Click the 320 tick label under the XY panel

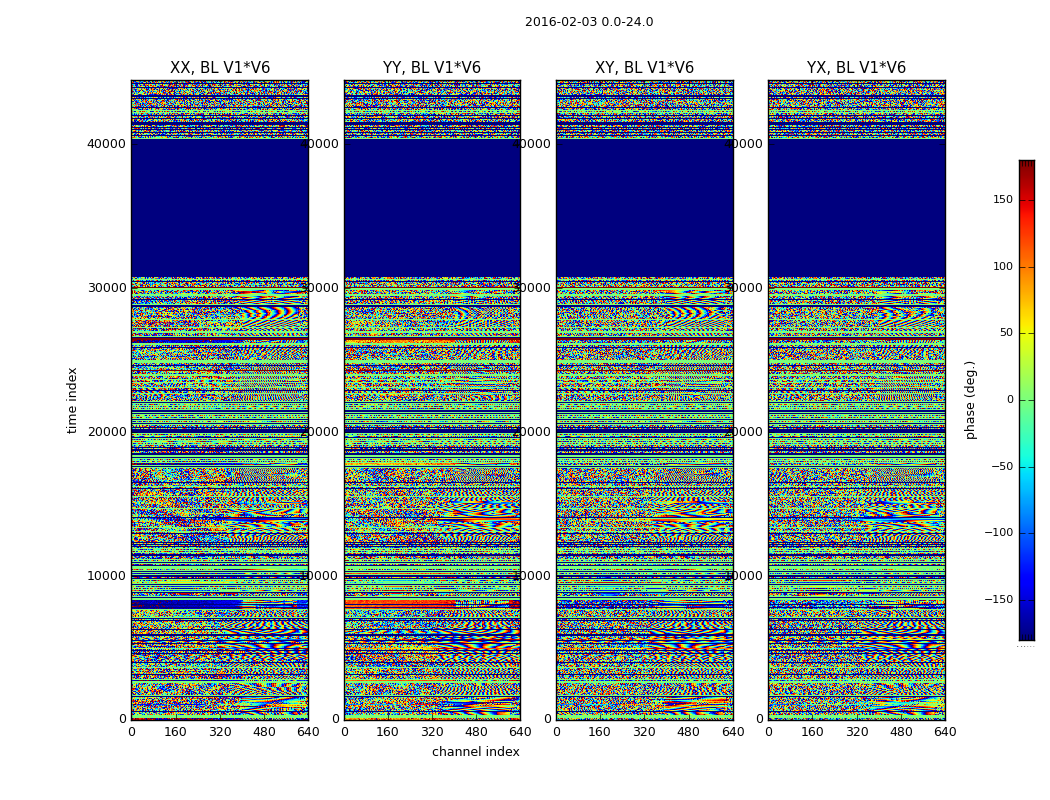(x=644, y=732)
